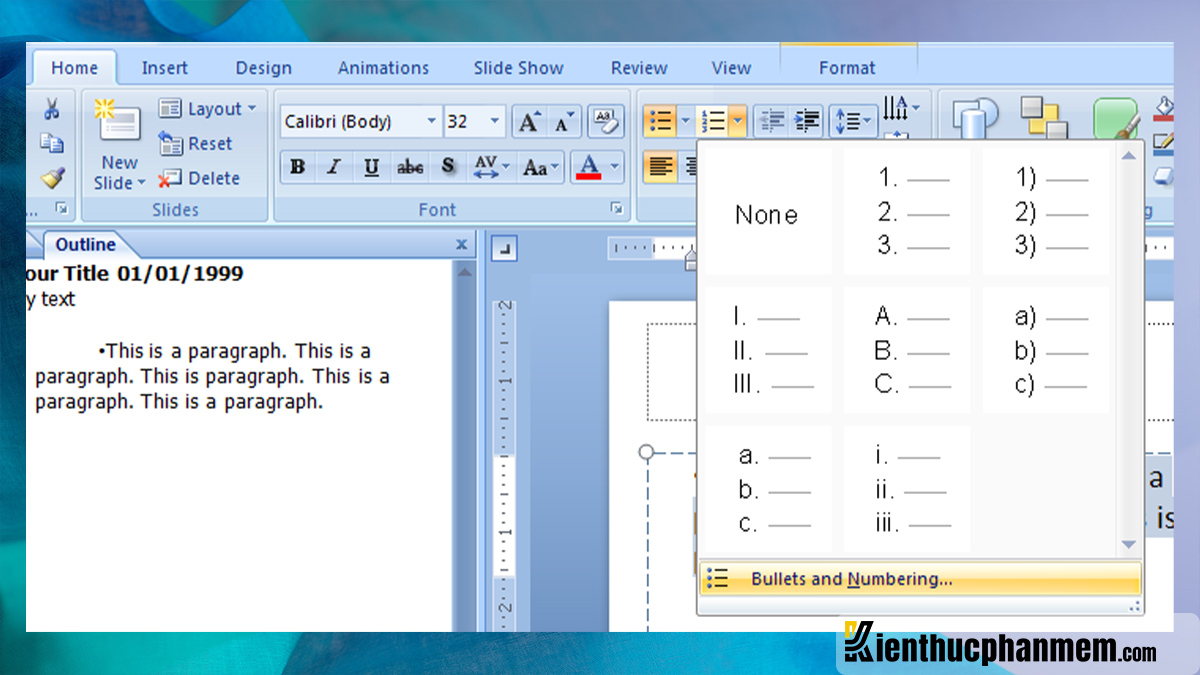The height and width of the screenshot is (675, 1200).
Task: Click the font color red A swatch
Action: click(x=589, y=167)
